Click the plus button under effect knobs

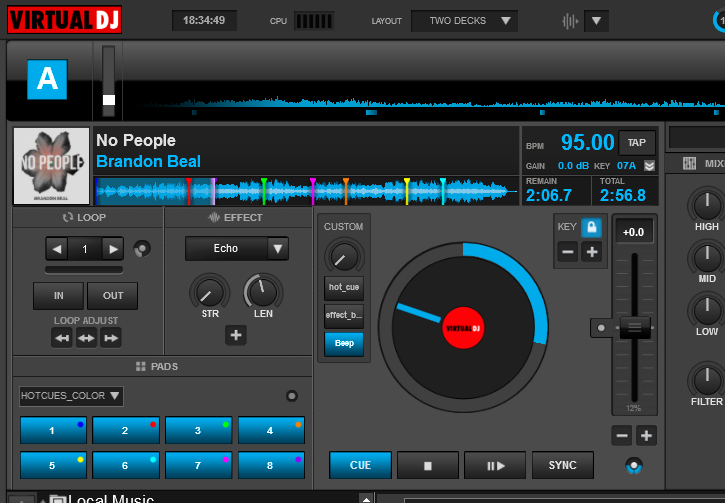(236, 335)
